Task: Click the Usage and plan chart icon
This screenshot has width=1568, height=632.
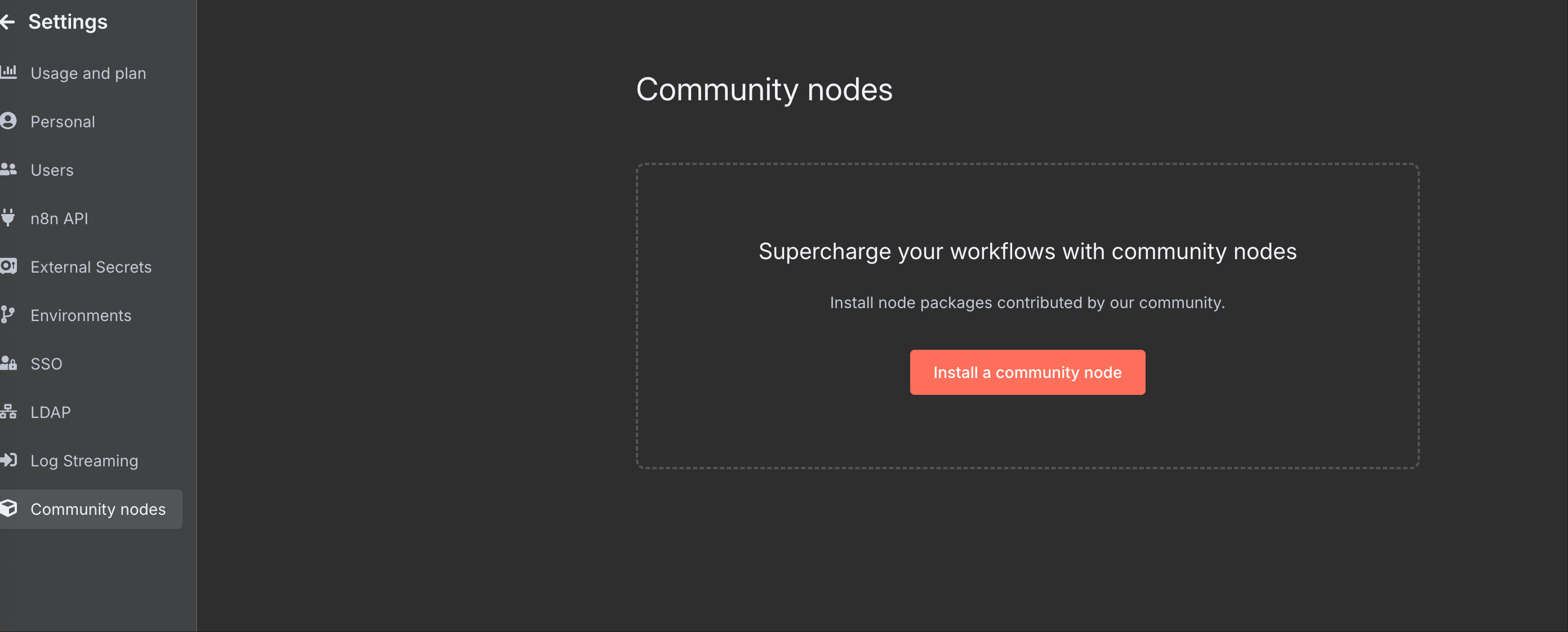Action: point(8,72)
